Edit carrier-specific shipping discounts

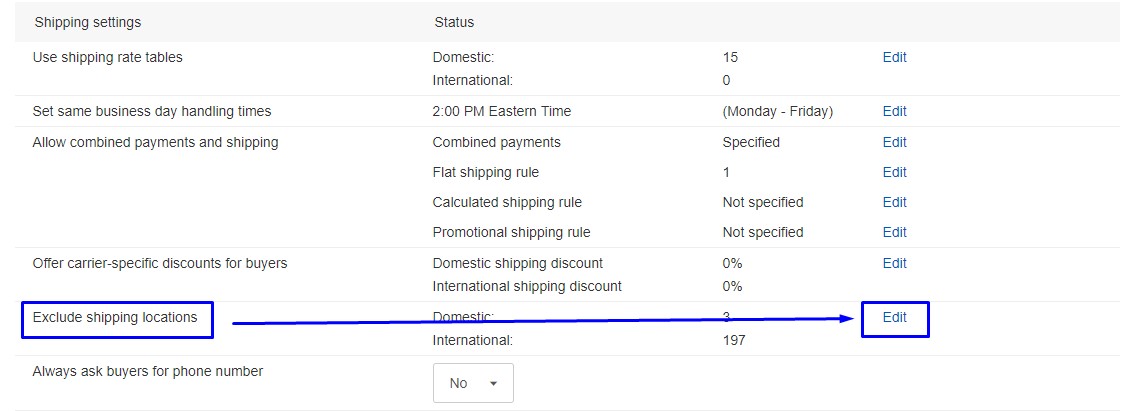pyautogui.click(x=894, y=263)
